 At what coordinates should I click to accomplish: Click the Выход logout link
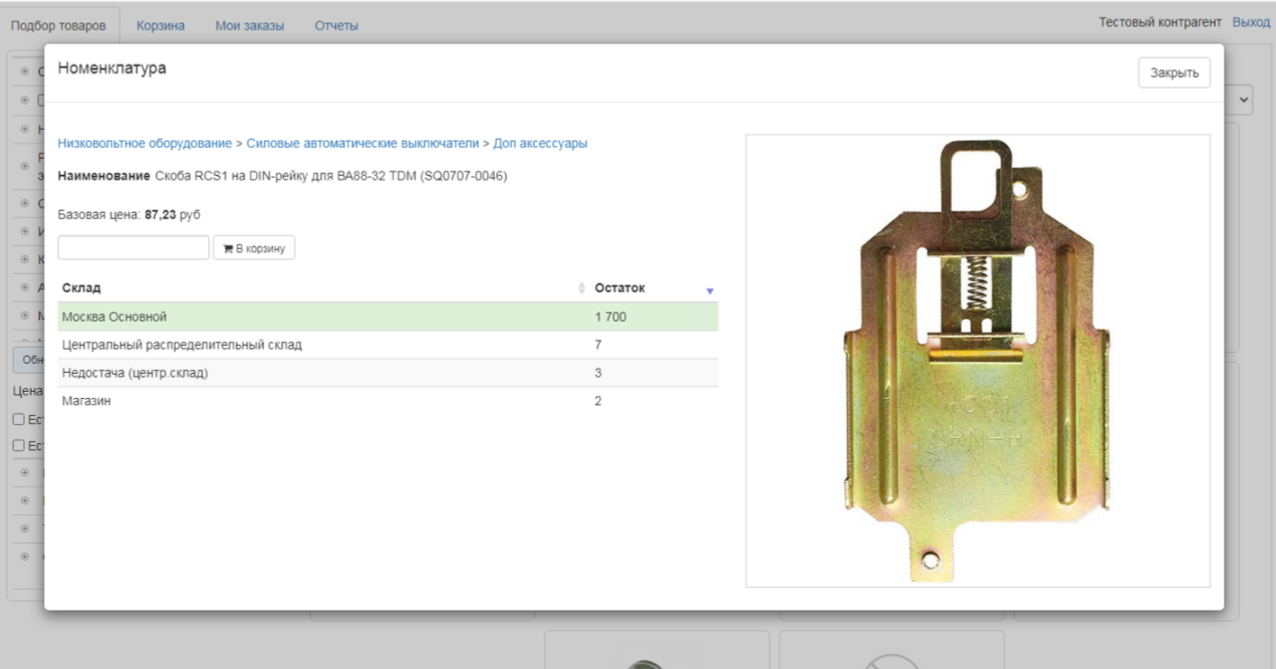coord(1251,22)
